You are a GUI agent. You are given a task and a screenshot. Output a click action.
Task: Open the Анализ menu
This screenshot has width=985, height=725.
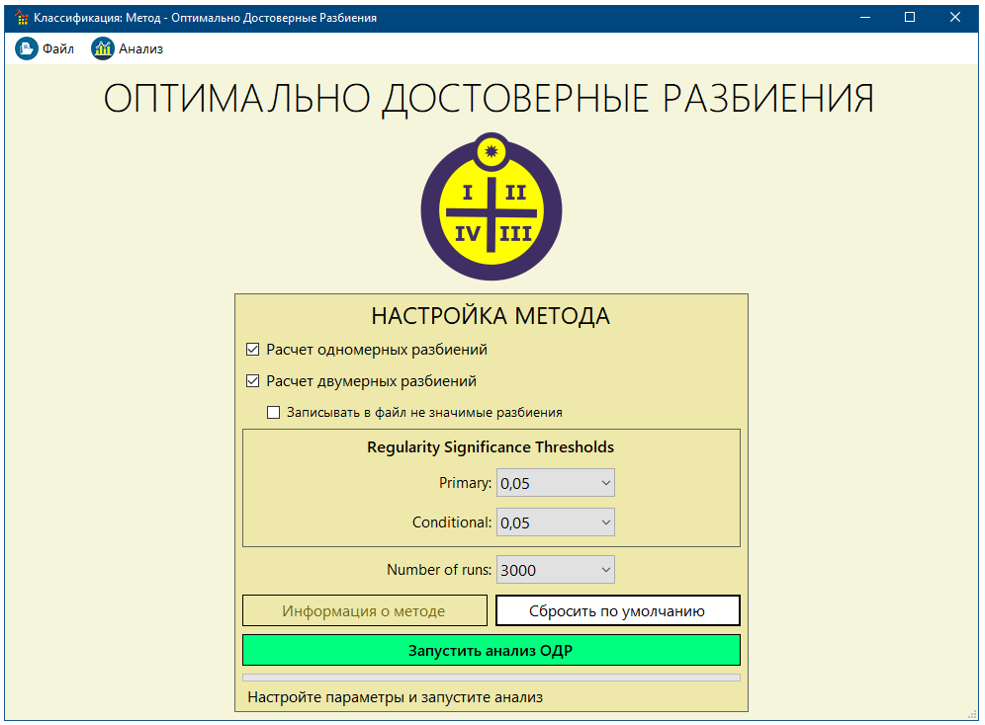(x=140, y=48)
